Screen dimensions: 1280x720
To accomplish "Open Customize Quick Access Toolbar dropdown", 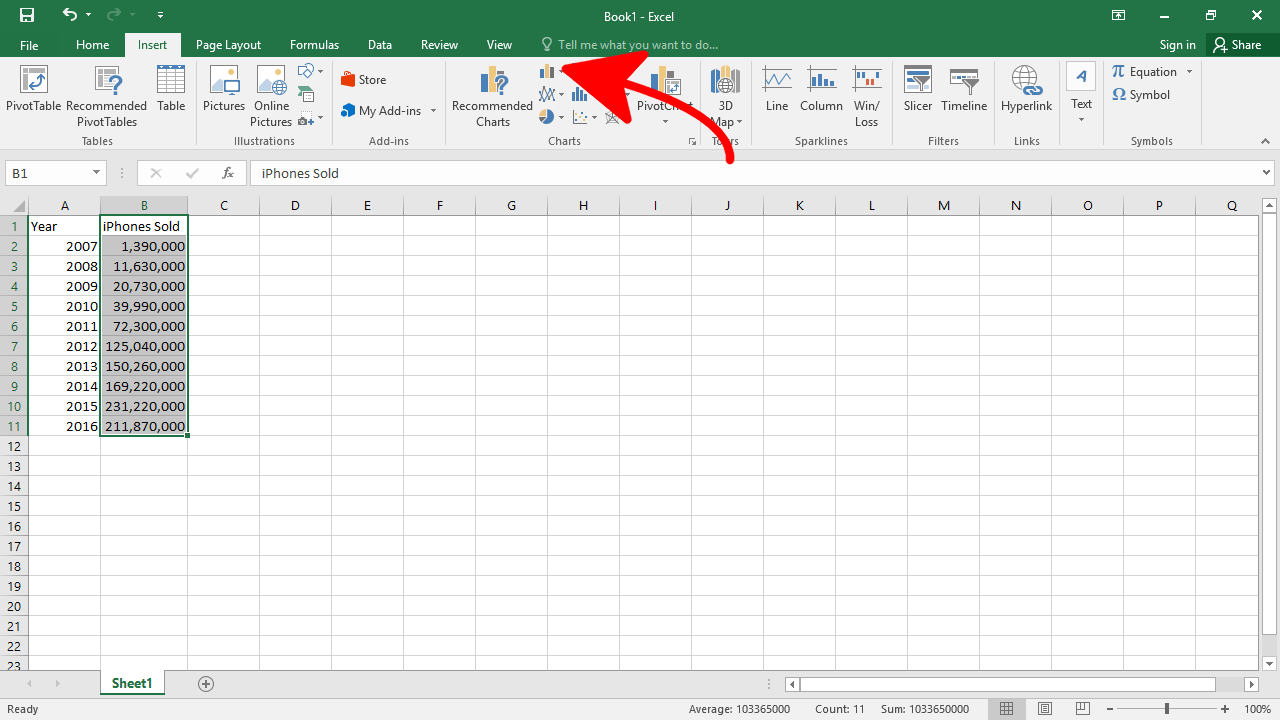I will click(161, 15).
